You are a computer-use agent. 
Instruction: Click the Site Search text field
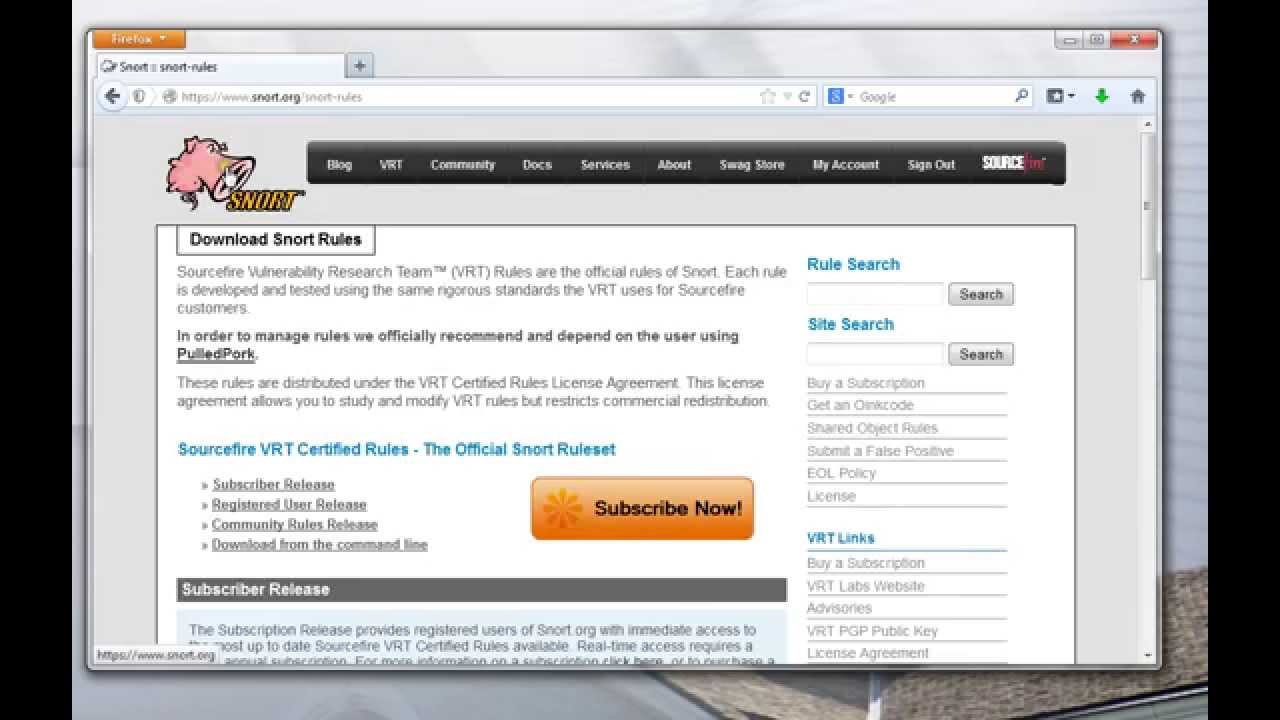tap(875, 354)
